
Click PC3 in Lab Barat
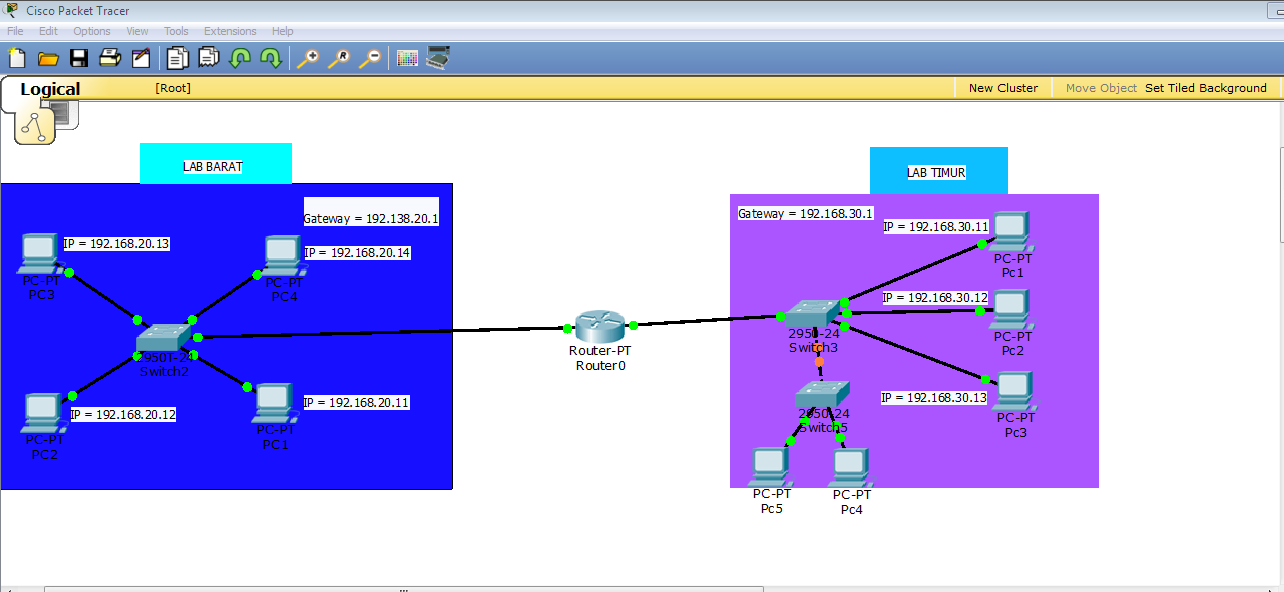point(39,253)
